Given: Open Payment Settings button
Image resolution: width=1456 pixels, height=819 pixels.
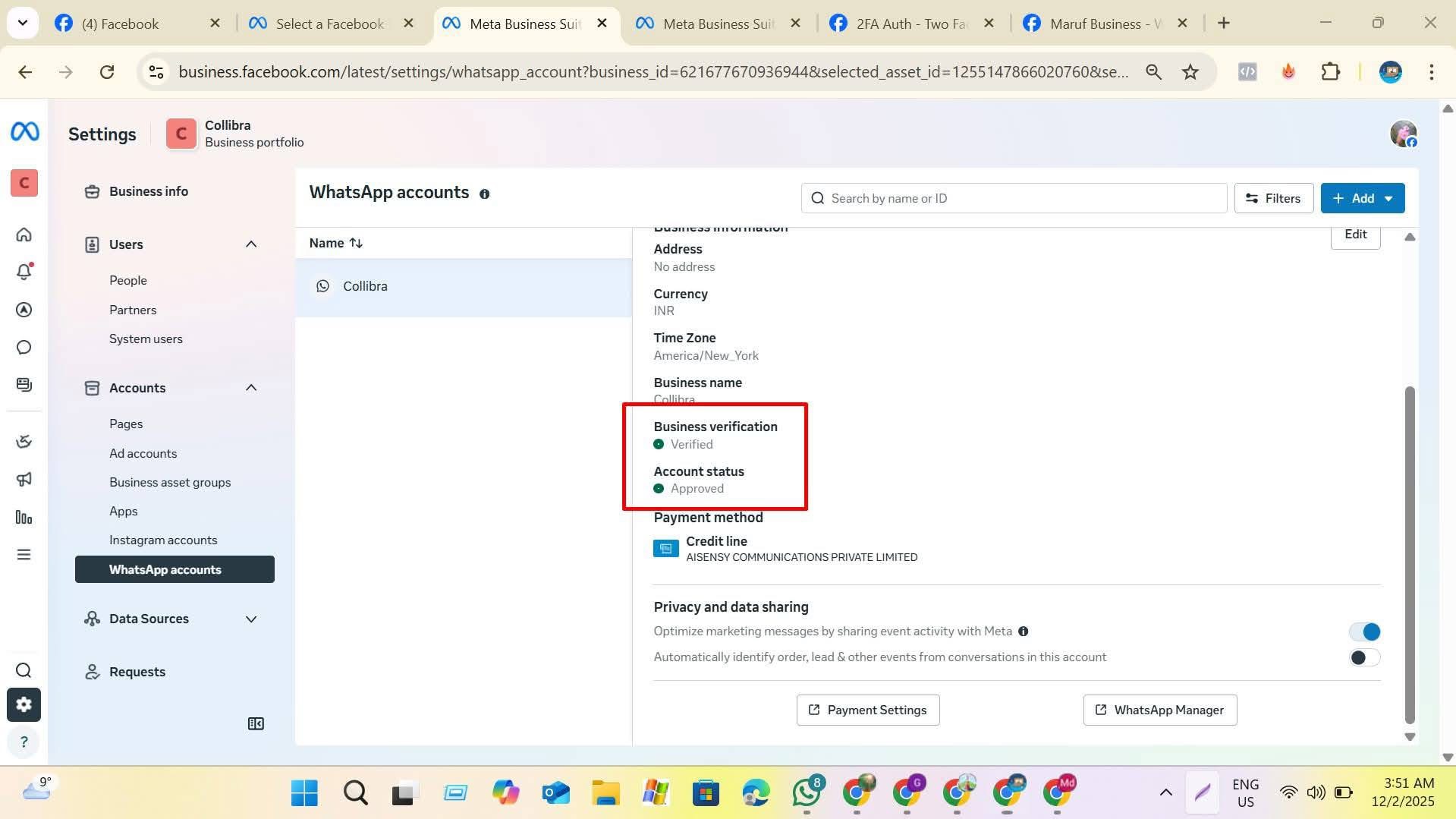Looking at the screenshot, I should pyautogui.click(x=867, y=710).
